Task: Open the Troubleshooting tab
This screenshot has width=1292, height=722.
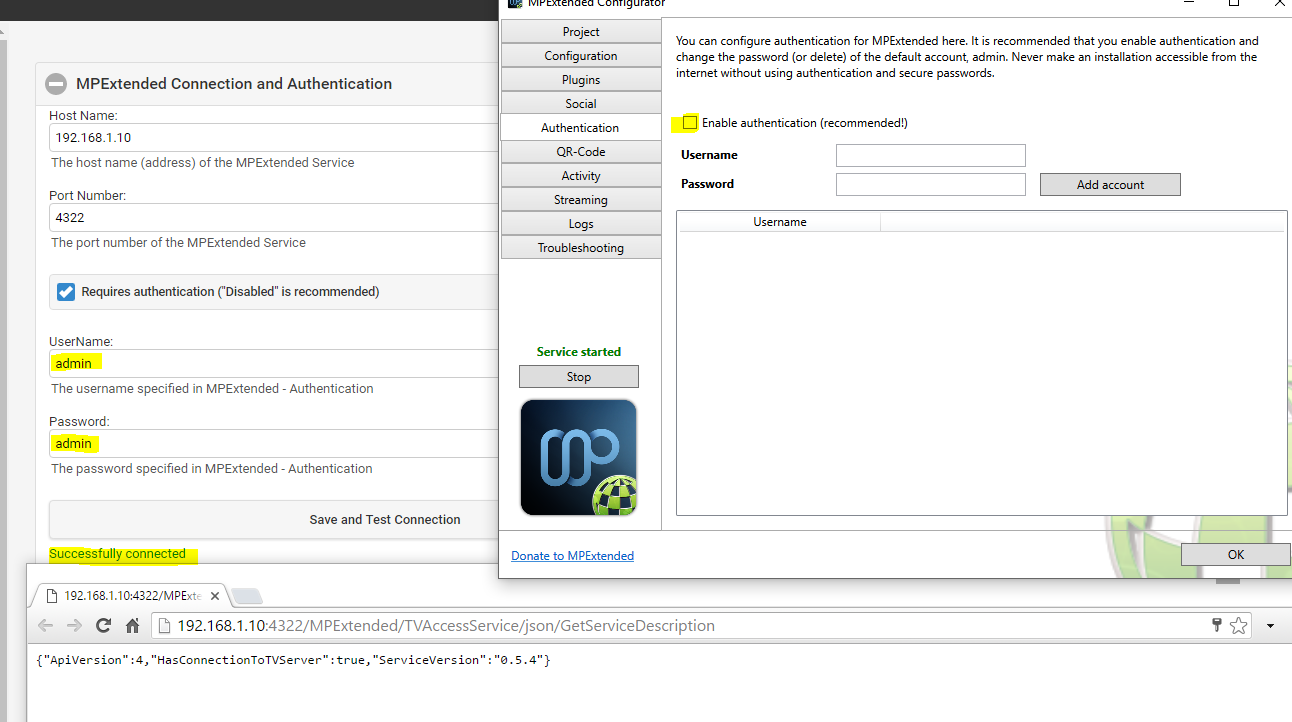Action: point(581,248)
